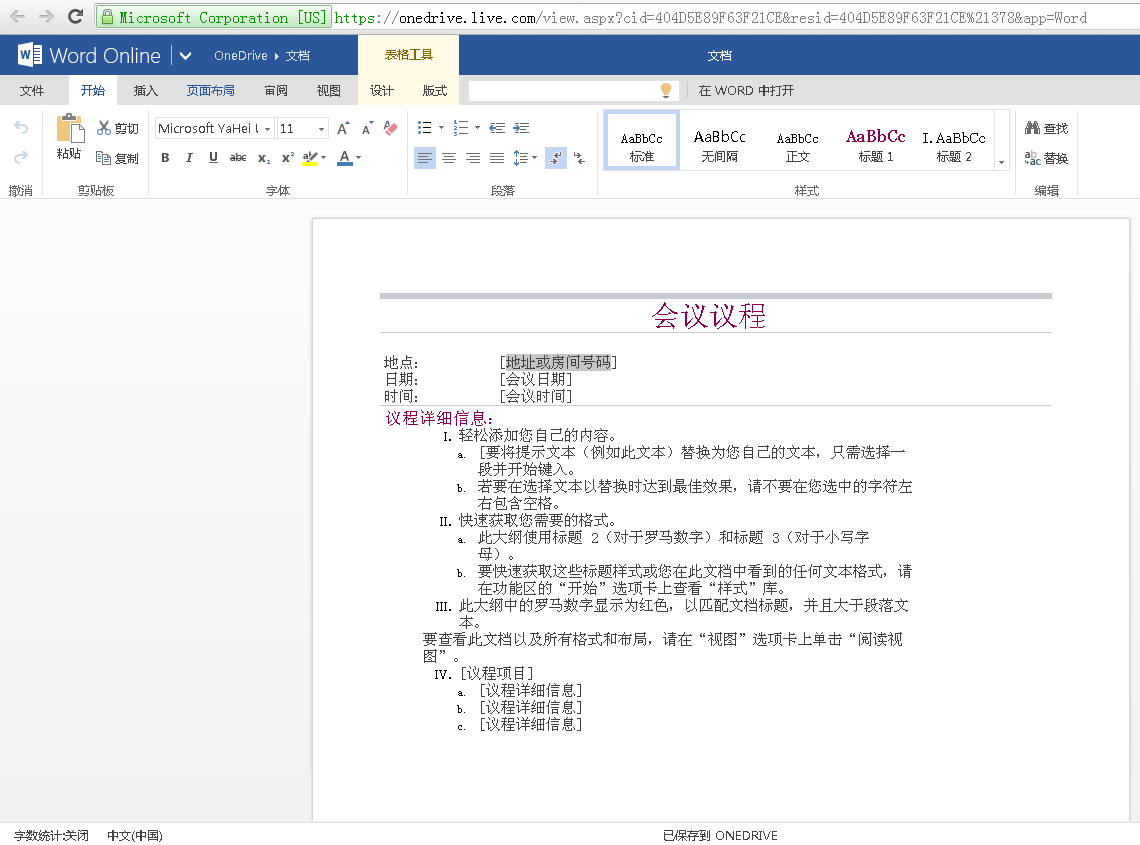This screenshot has width=1140, height=845.
Task: Open the font size dropdown
Action: coord(321,129)
